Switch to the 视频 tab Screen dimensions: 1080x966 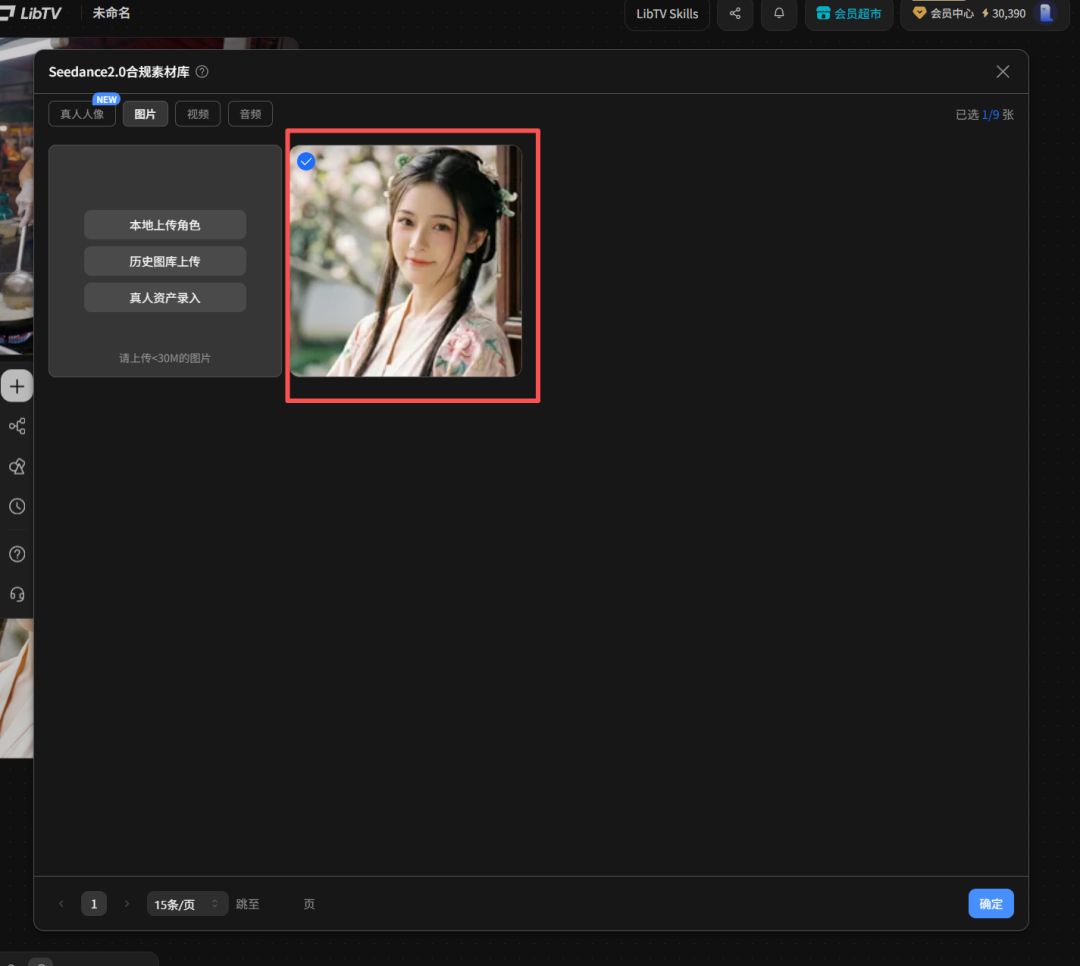197,114
